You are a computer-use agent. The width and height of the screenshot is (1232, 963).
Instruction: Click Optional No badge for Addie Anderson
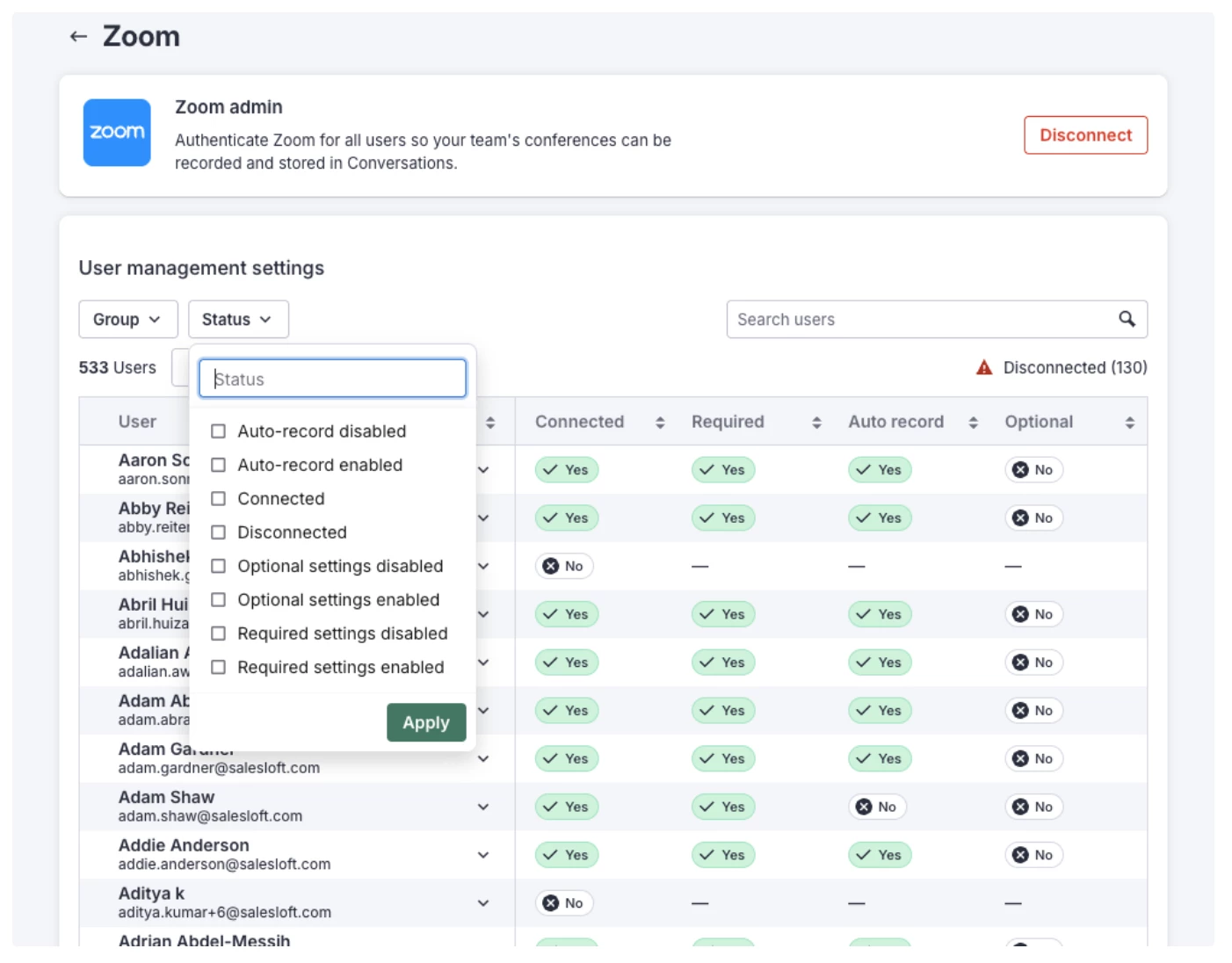(x=1033, y=855)
